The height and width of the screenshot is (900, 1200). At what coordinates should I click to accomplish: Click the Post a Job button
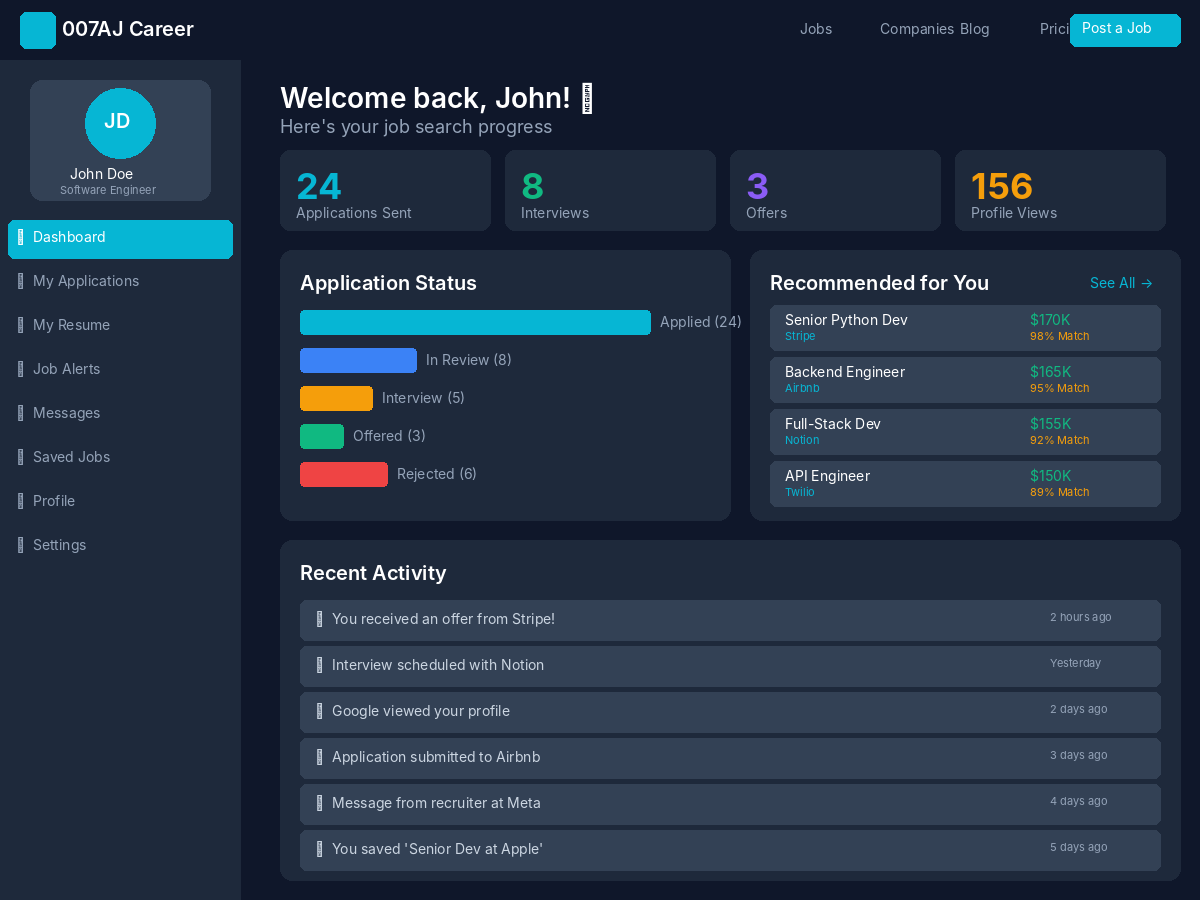[x=1125, y=30]
